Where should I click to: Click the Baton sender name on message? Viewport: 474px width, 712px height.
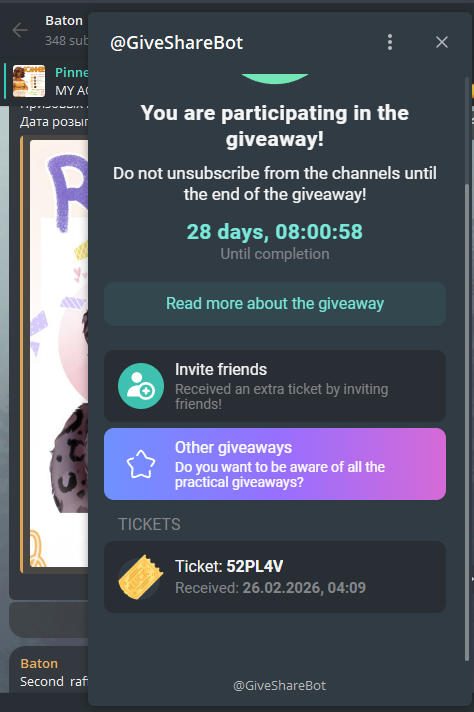pyautogui.click(x=39, y=664)
